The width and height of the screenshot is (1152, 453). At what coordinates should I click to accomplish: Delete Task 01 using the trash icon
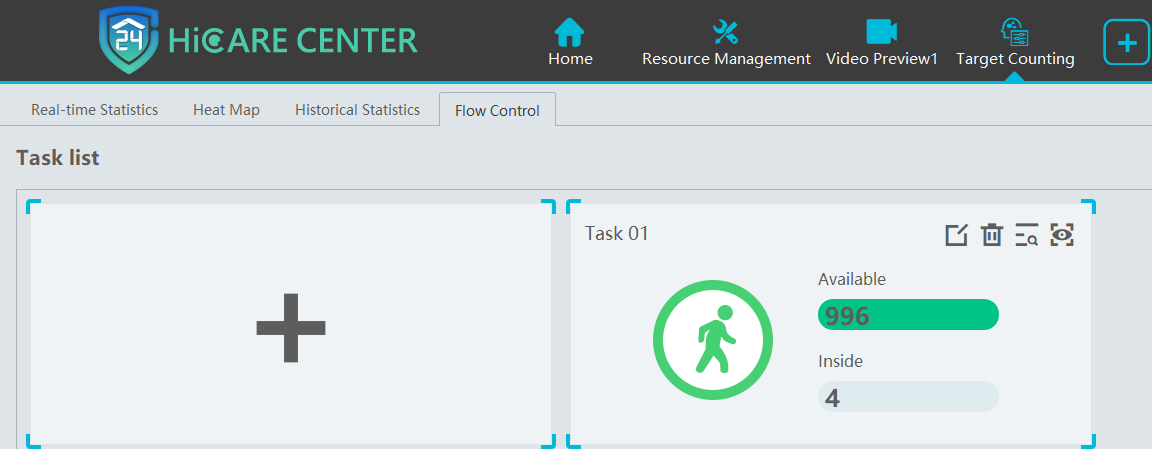[991, 235]
